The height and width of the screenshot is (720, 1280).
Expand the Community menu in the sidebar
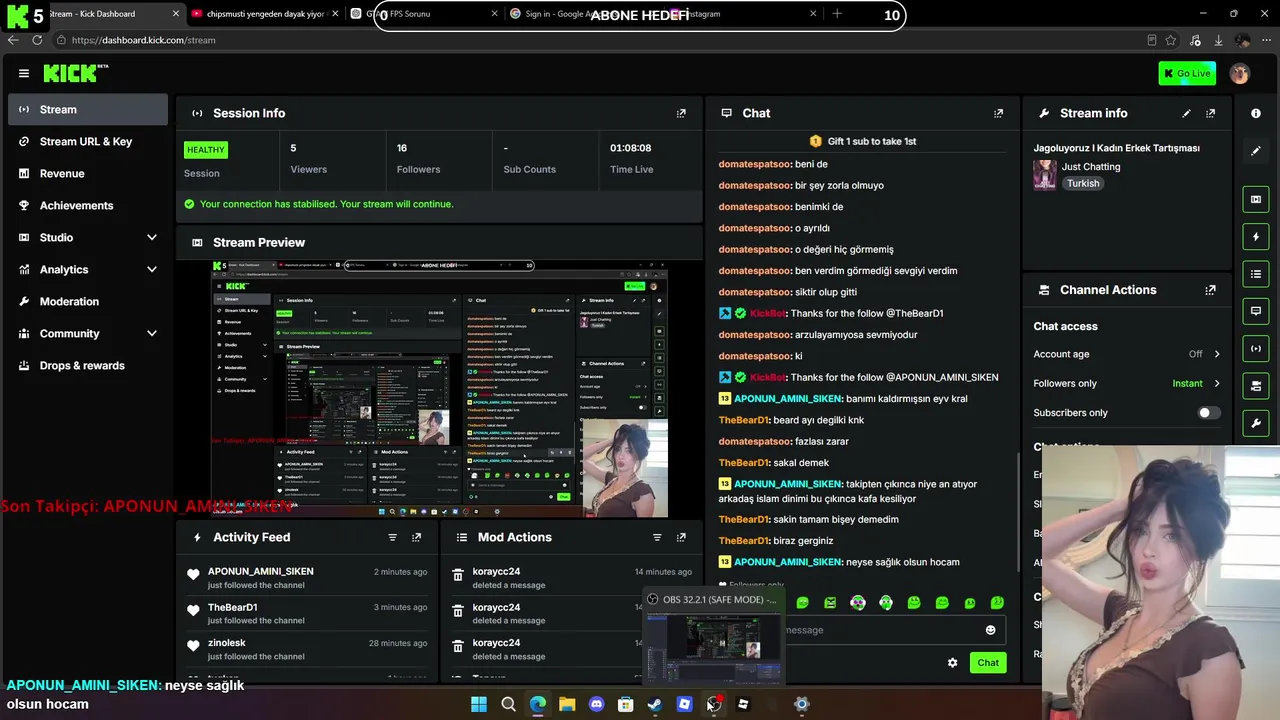pos(88,333)
